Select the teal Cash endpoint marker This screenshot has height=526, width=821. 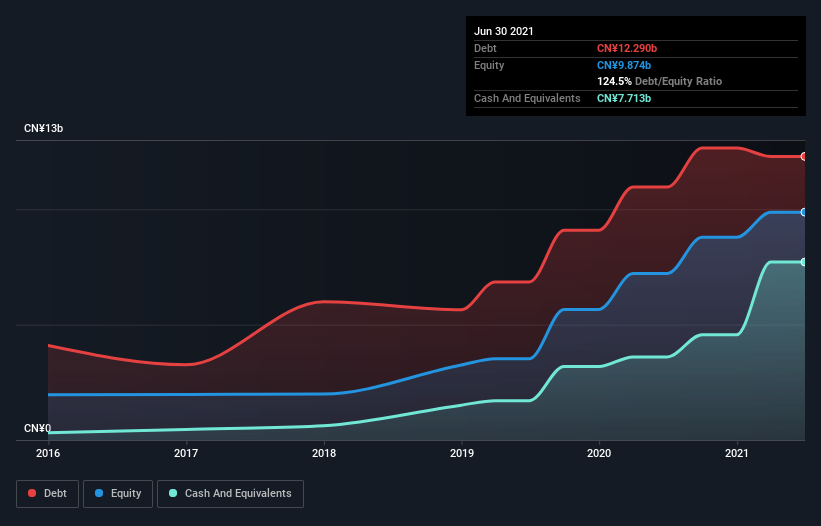(x=804, y=262)
